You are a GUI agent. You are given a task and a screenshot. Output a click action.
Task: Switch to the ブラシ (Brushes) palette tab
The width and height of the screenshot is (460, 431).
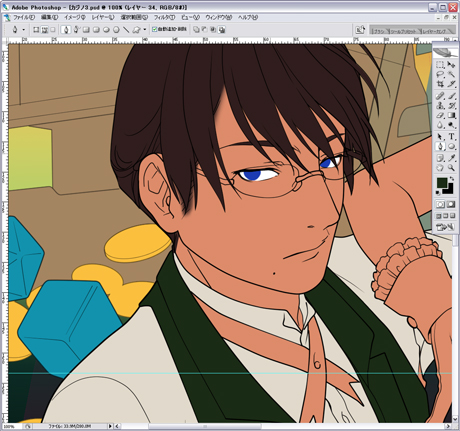click(379, 31)
